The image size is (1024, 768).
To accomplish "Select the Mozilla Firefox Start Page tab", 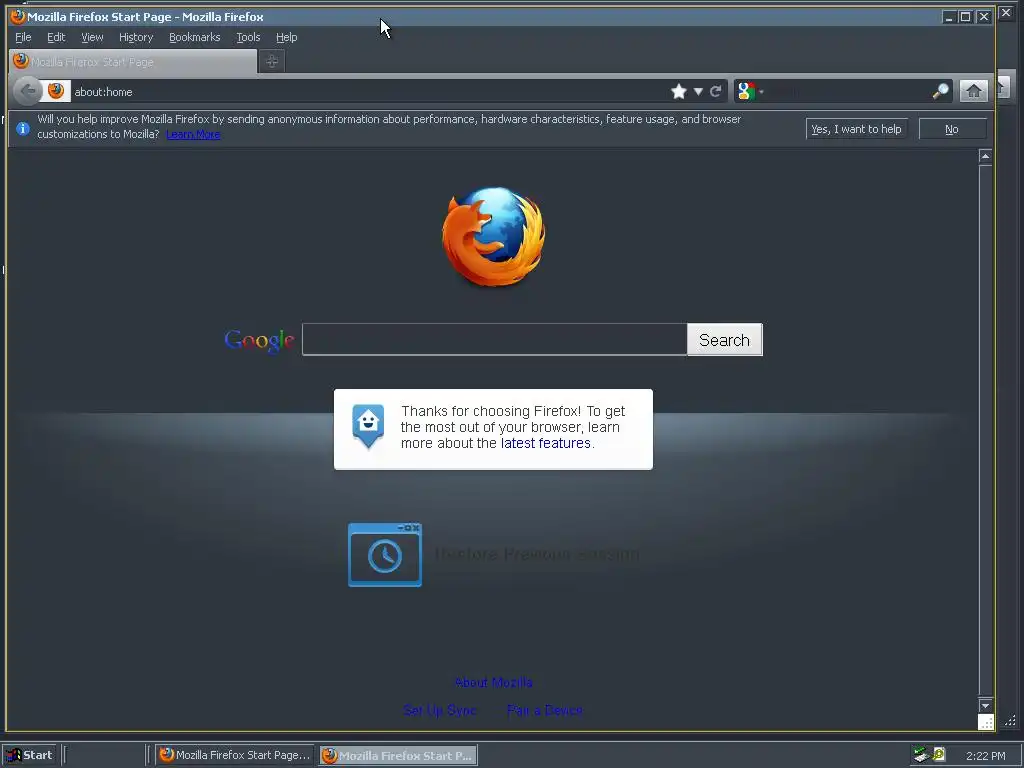I will (x=133, y=61).
